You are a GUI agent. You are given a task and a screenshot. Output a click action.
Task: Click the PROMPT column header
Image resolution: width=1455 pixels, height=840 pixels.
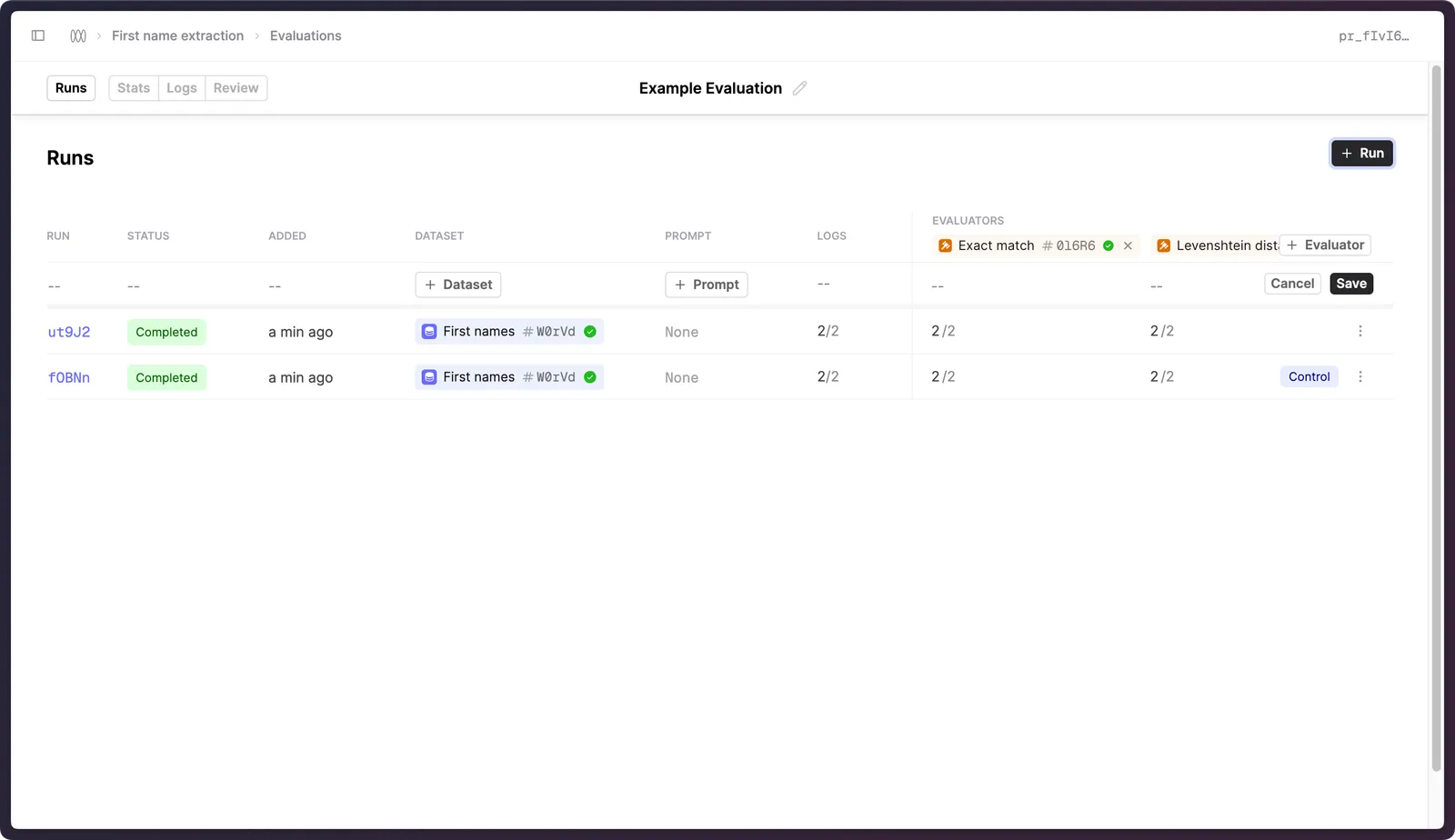(x=687, y=235)
